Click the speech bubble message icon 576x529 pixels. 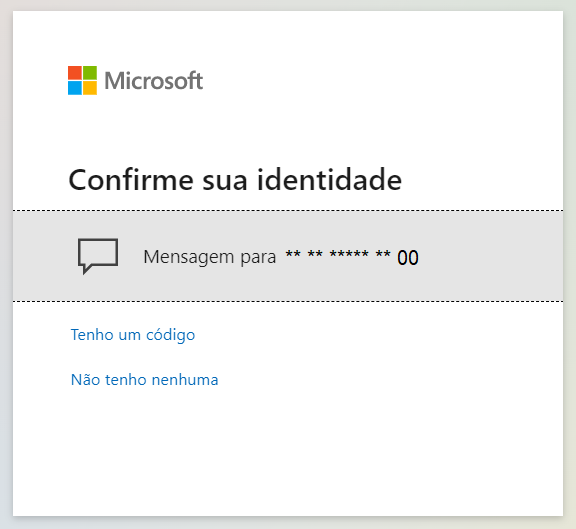coord(98,256)
